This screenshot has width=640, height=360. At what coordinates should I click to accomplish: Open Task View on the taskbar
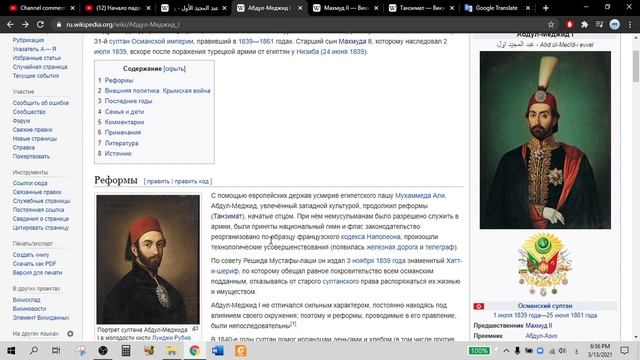(x=56, y=350)
